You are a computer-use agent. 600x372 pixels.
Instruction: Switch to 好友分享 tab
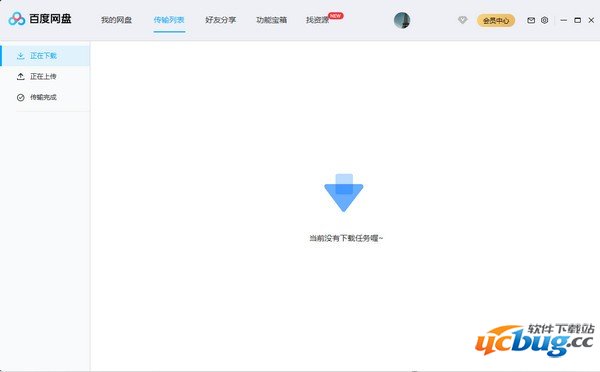click(220, 20)
